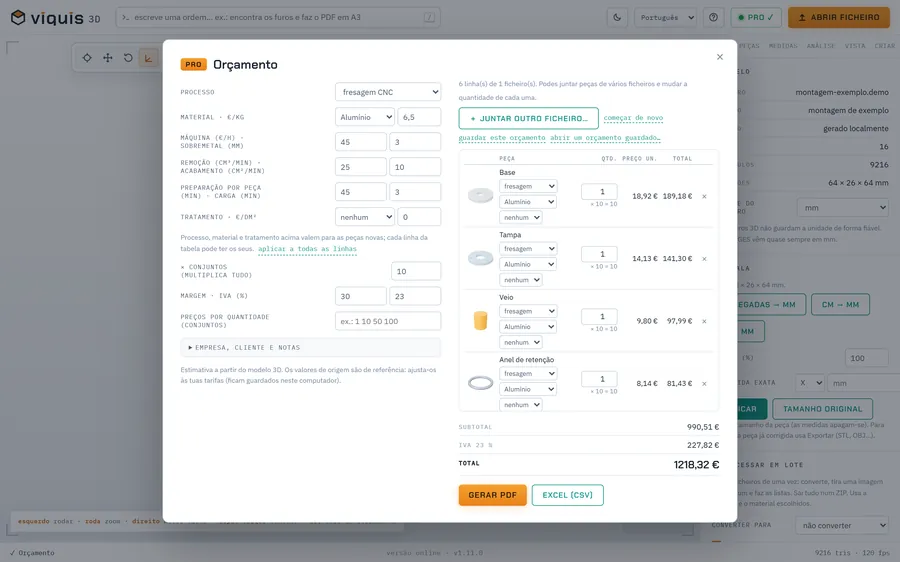Close the Orçamento dialog
This screenshot has width=900, height=562.
719,57
